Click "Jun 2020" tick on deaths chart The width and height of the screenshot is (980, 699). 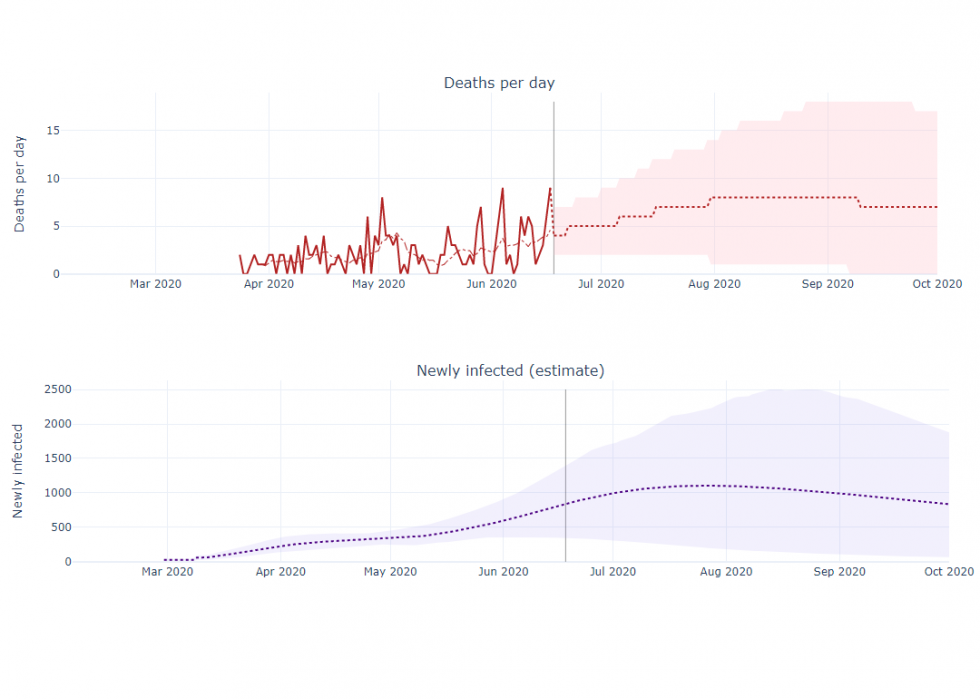coord(491,284)
